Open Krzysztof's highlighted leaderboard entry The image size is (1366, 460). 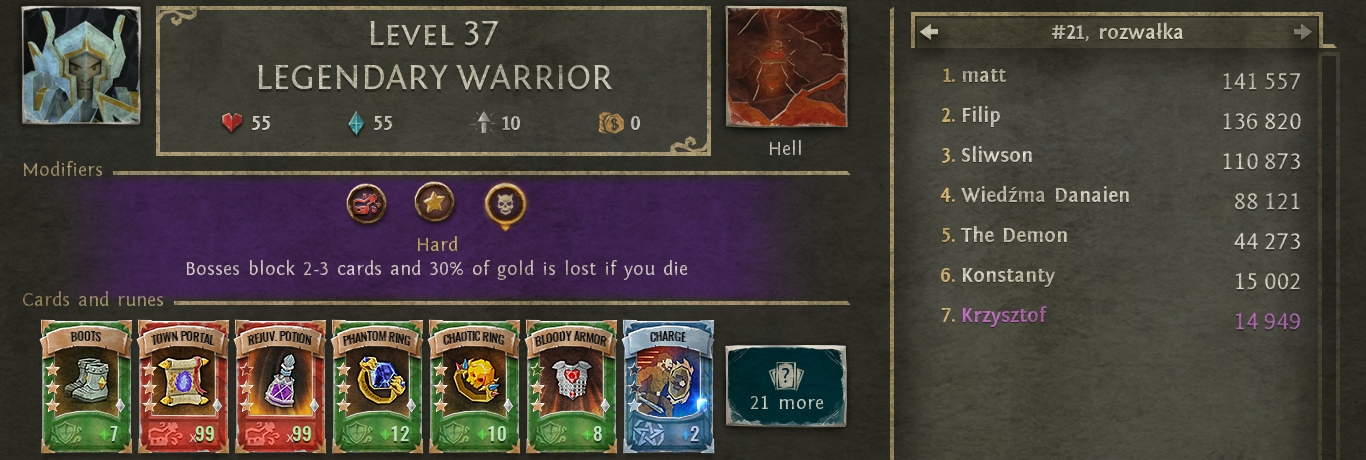coord(1120,317)
